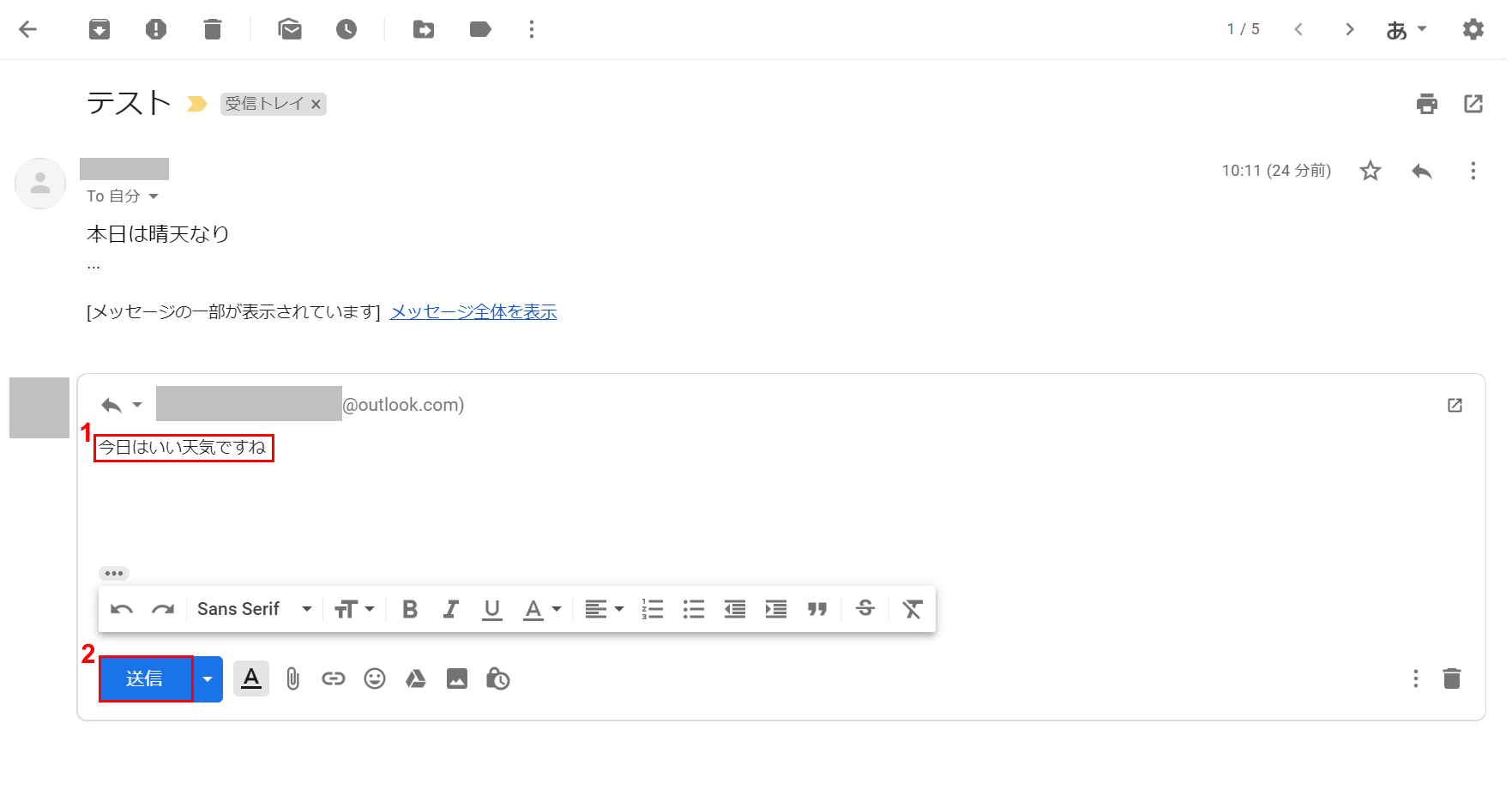The image size is (1512, 802).
Task: Archive this email conversation
Action: (x=99, y=30)
